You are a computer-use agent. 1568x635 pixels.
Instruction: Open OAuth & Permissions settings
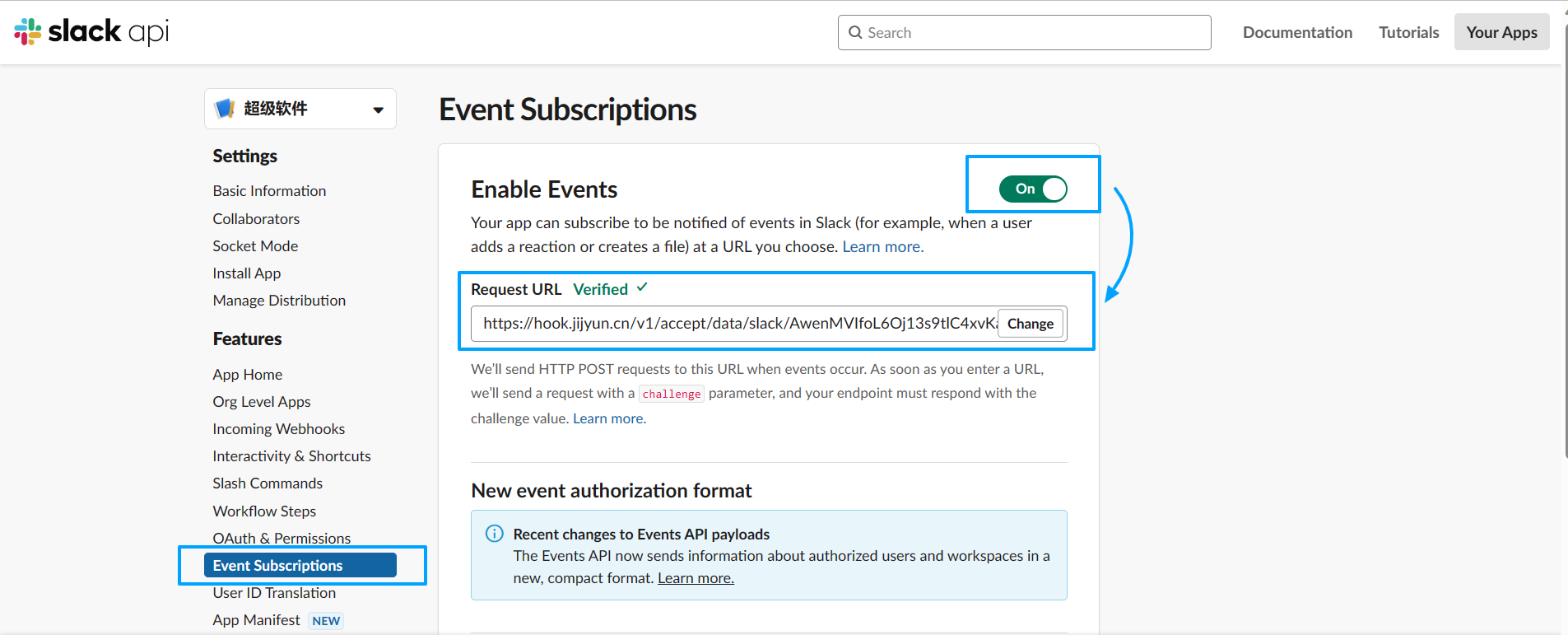(x=281, y=538)
